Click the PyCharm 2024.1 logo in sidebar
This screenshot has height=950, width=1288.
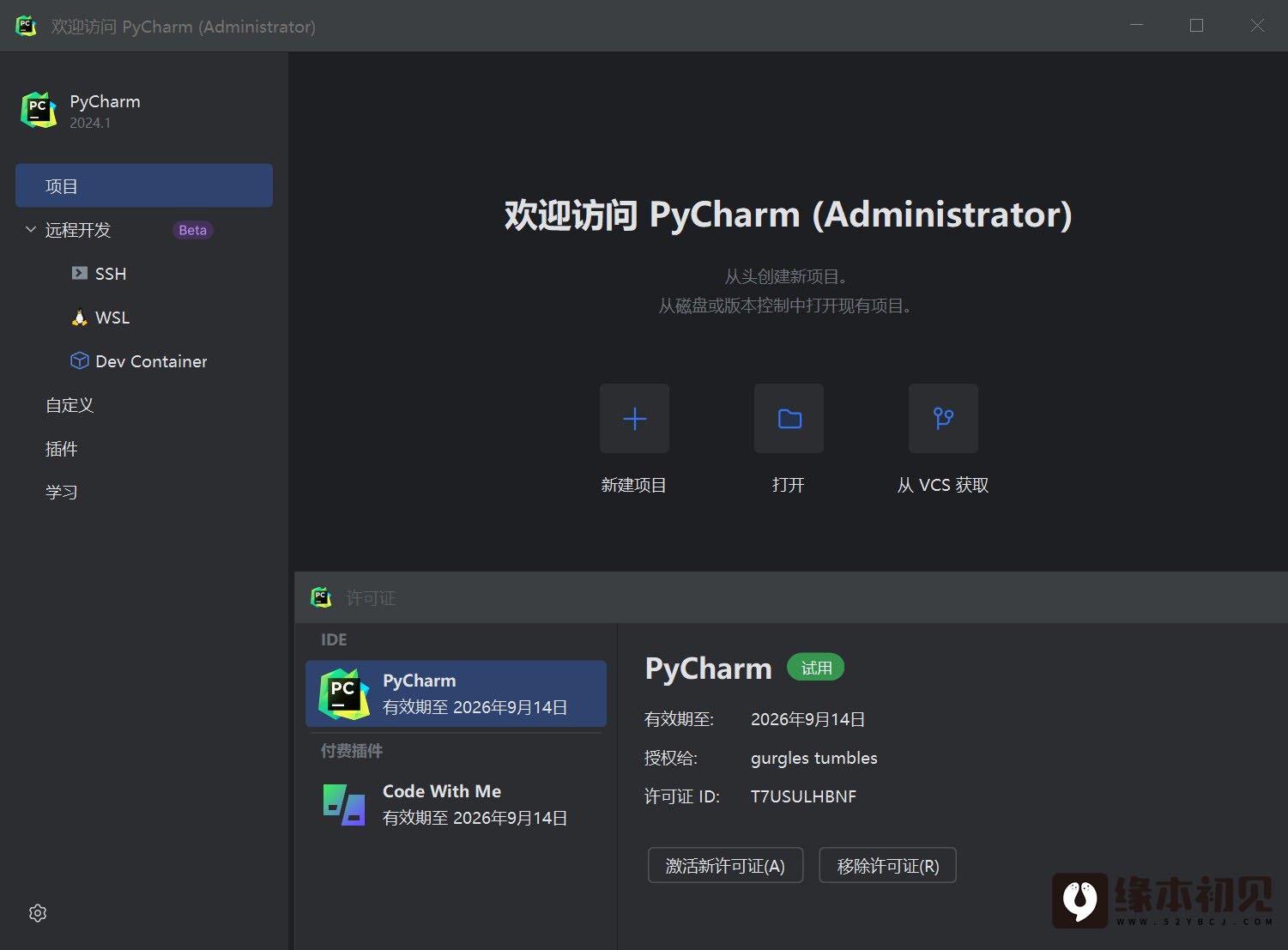click(x=39, y=110)
